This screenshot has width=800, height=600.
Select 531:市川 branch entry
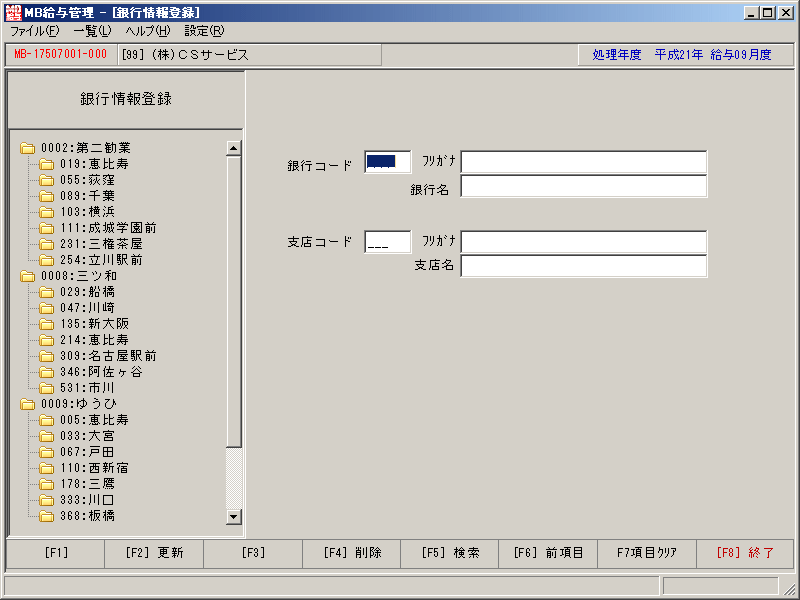tap(87, 388)
